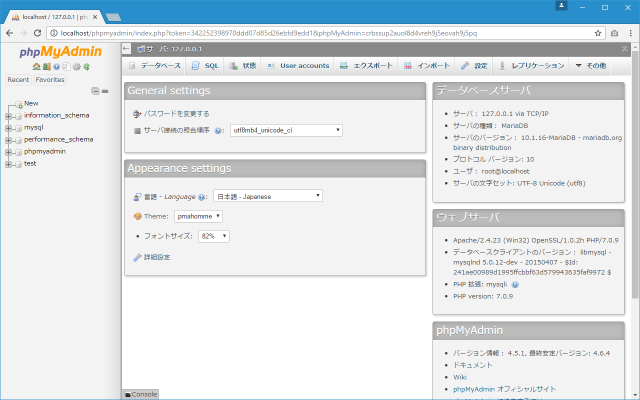Click the camera extension icon in Chrome toolbar
The image size is (640, 400).
click(x=615, y=33)
